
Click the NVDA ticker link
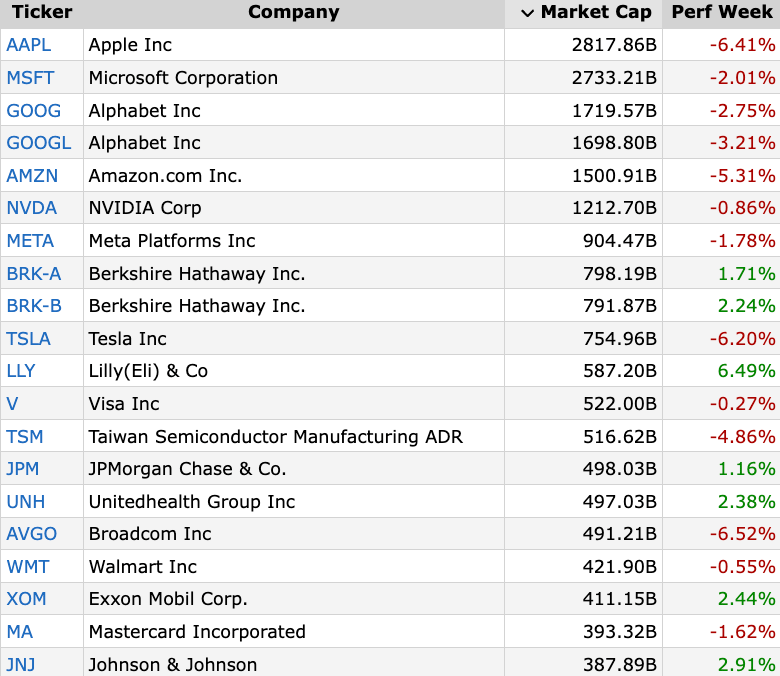point(32,208)
